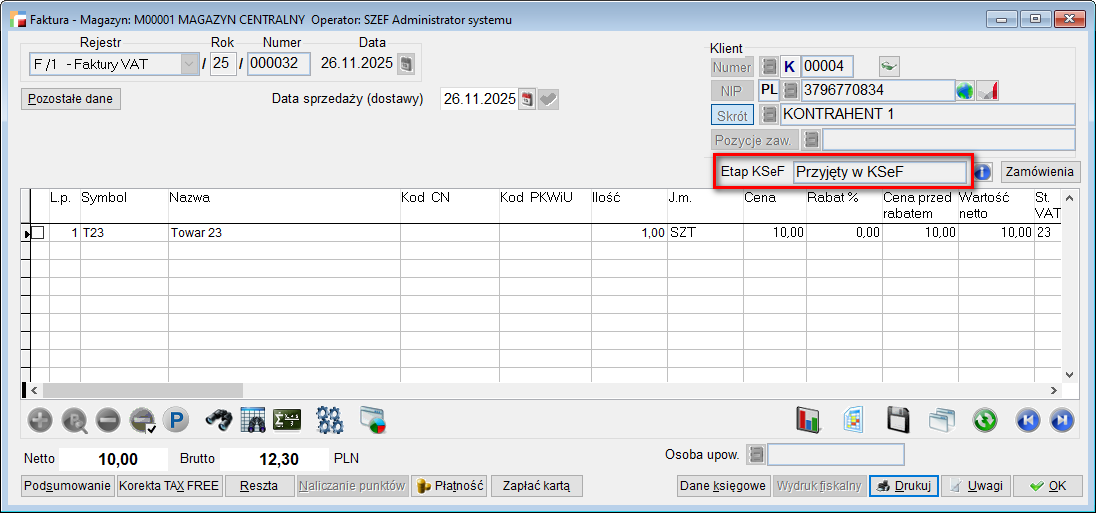Image resolution: width=1096 pixels, height=513 pixels.
Task: Go to next record with blue arrow
Action: tap(1061, 420)
